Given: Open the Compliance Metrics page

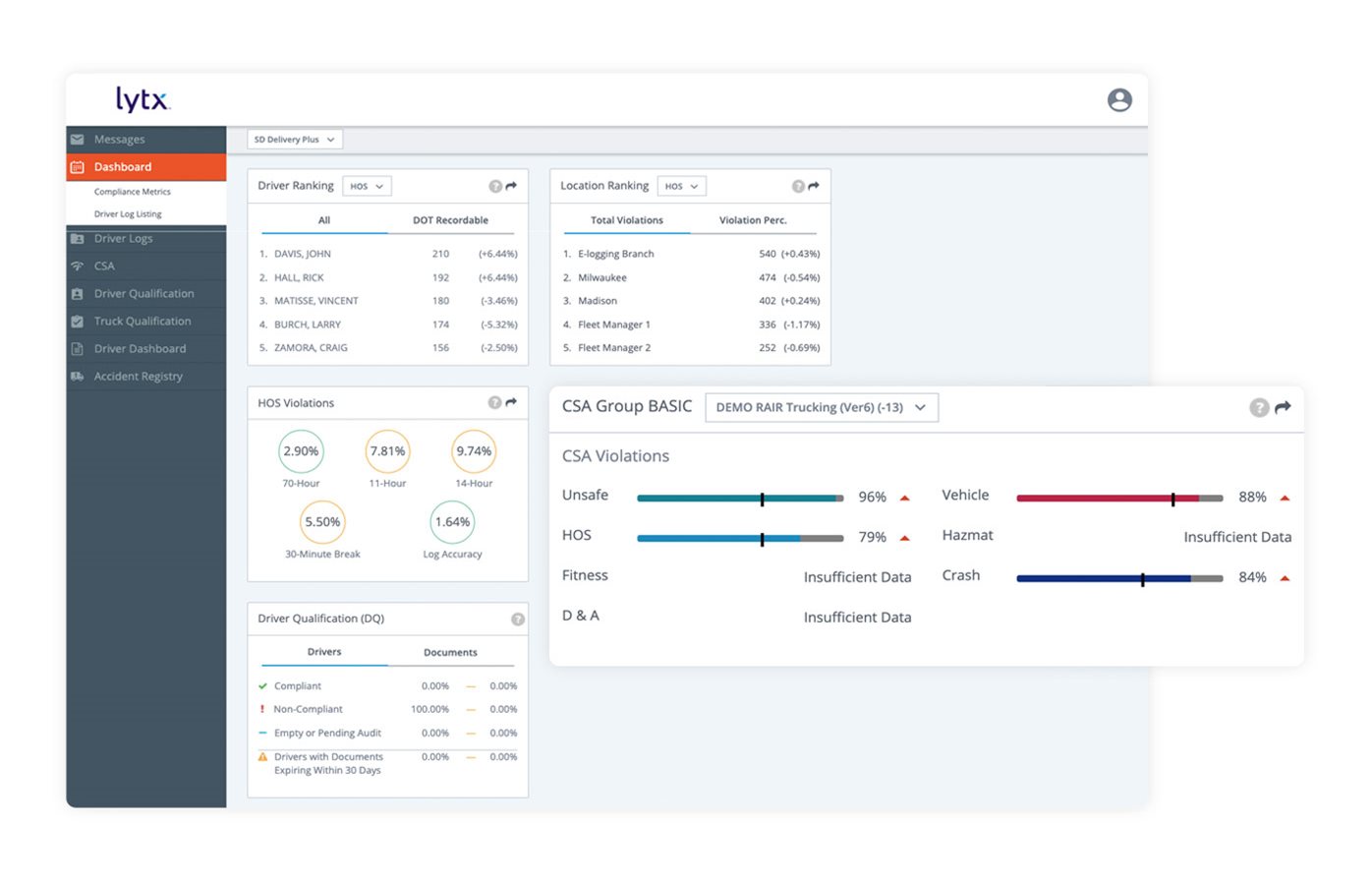Looking at the screenshot, I should click(x=132, y=191).
